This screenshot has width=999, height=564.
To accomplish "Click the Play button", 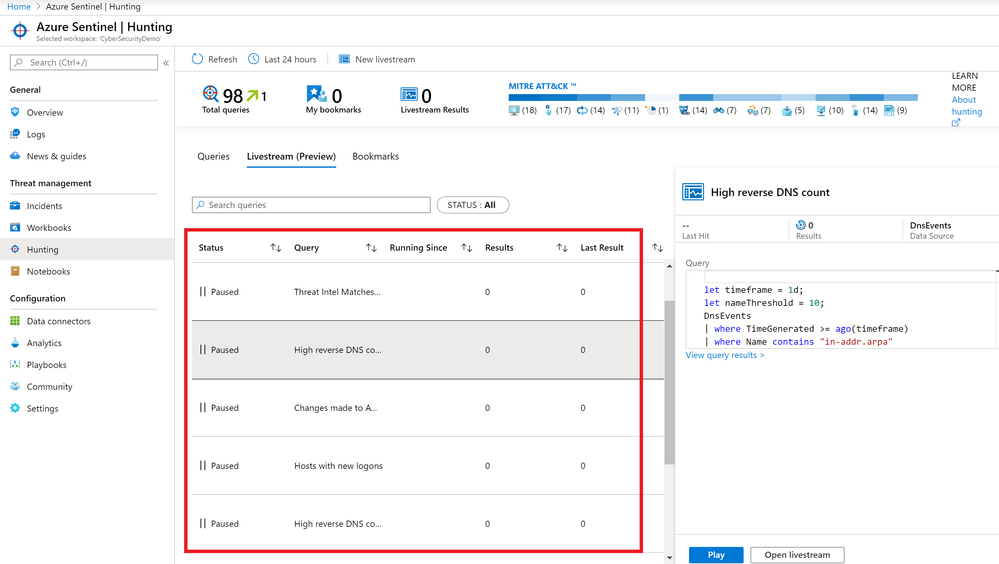I will (715, 555).
